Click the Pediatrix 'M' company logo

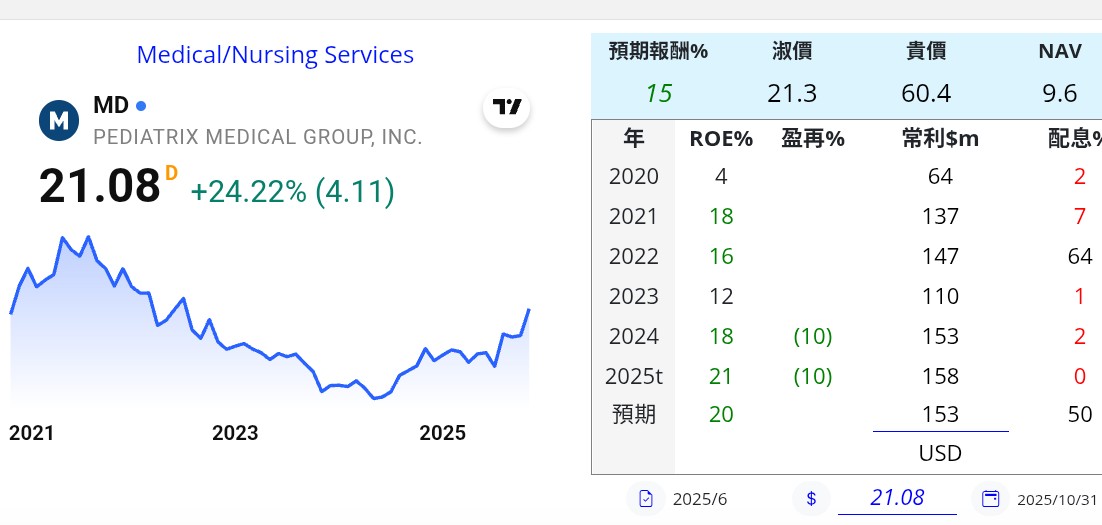[59, 120]
